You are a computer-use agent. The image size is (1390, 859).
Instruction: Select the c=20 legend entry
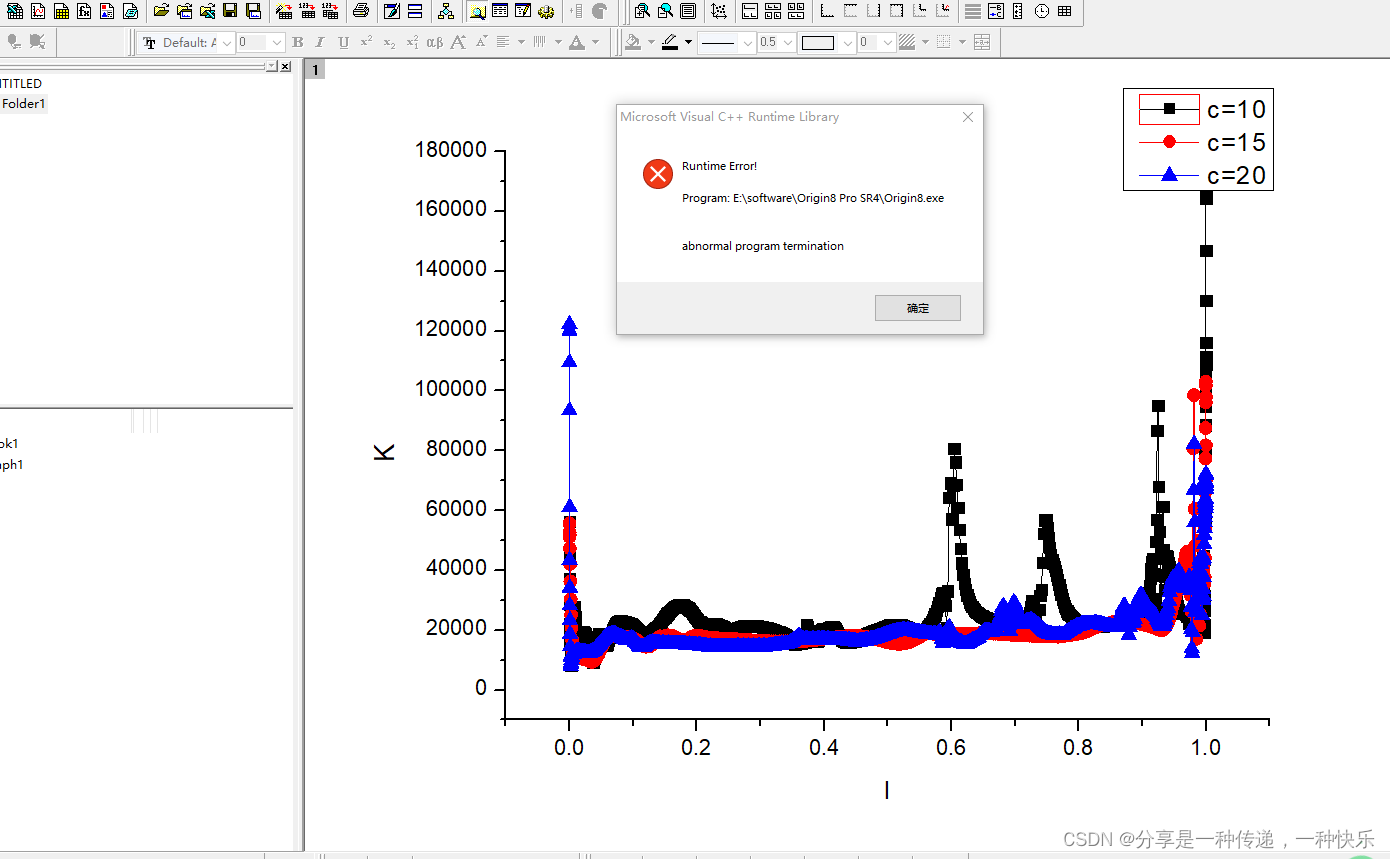tap(1203, 175)
